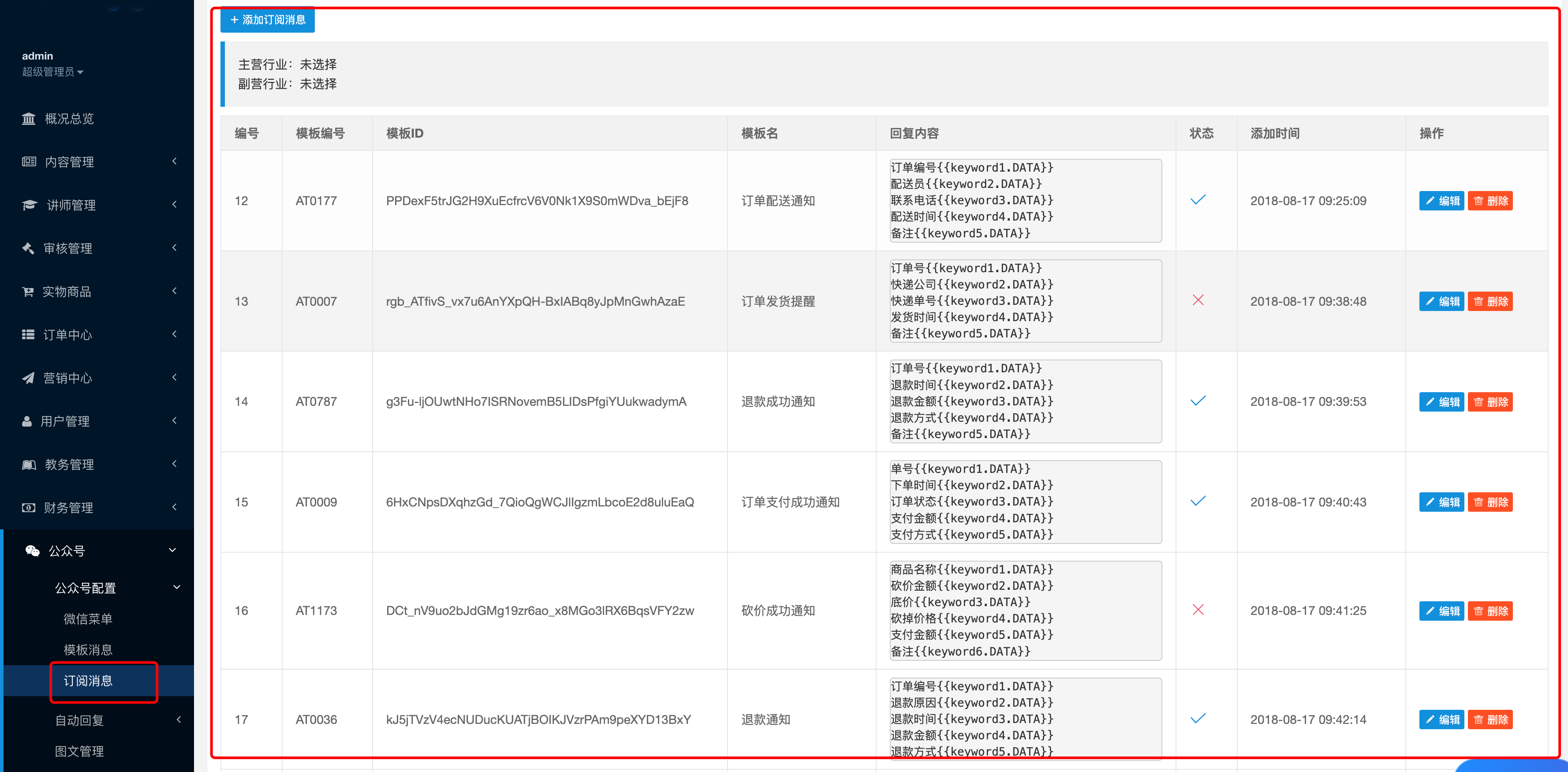Click the 模板ID column header
Image resolution: width=1568 pixels, height=772 pixels.
[405, 133]
